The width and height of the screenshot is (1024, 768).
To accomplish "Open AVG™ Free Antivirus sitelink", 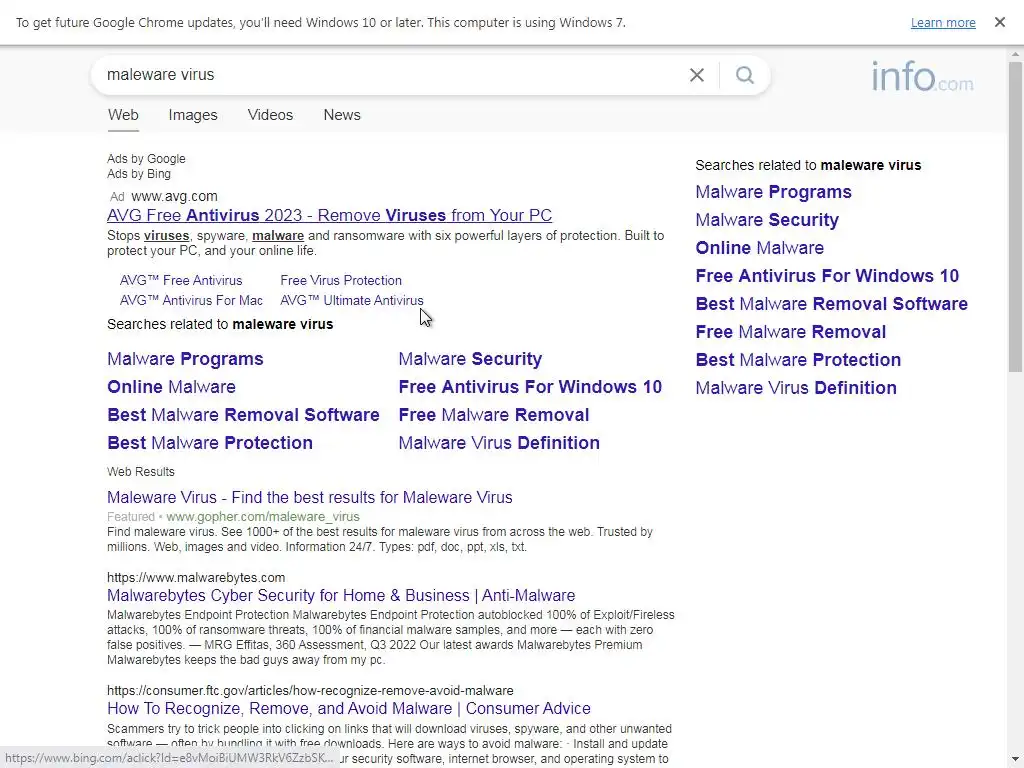I will 181,280.
